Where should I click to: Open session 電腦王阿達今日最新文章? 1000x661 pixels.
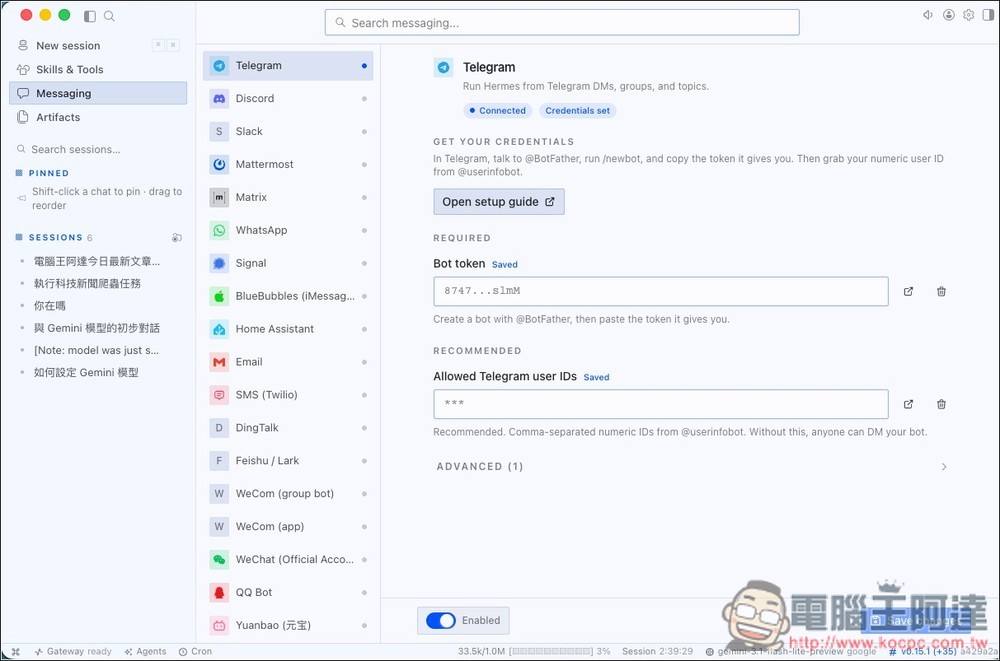click(98, 261)
